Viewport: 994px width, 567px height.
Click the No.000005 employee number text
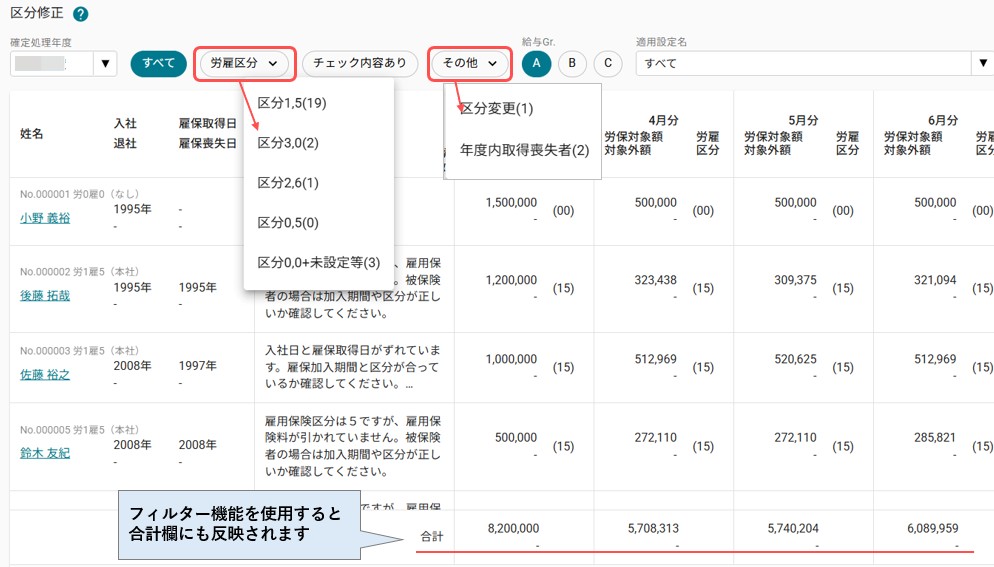pyautogui.click(x=45, y=430)
